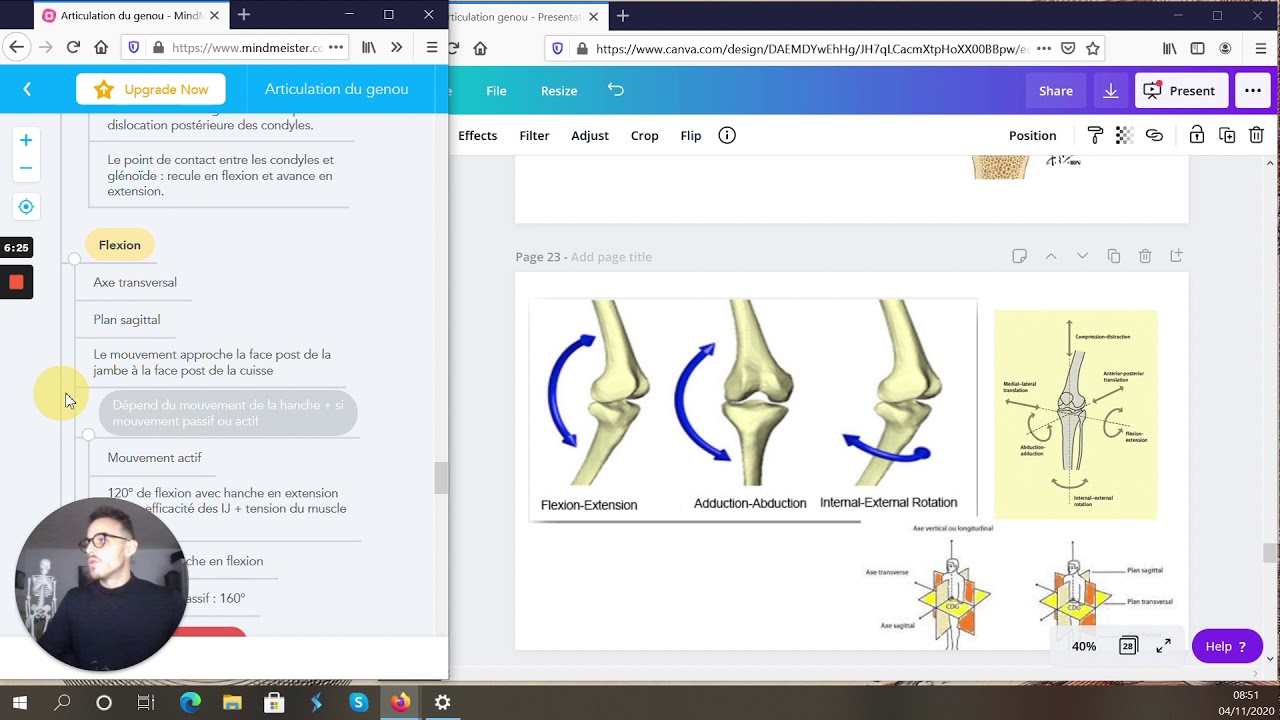The height and width of the screenshot is (720, 1280).
Task: Collapse the Flexion branch circle
Action: [x=74, y=259]
